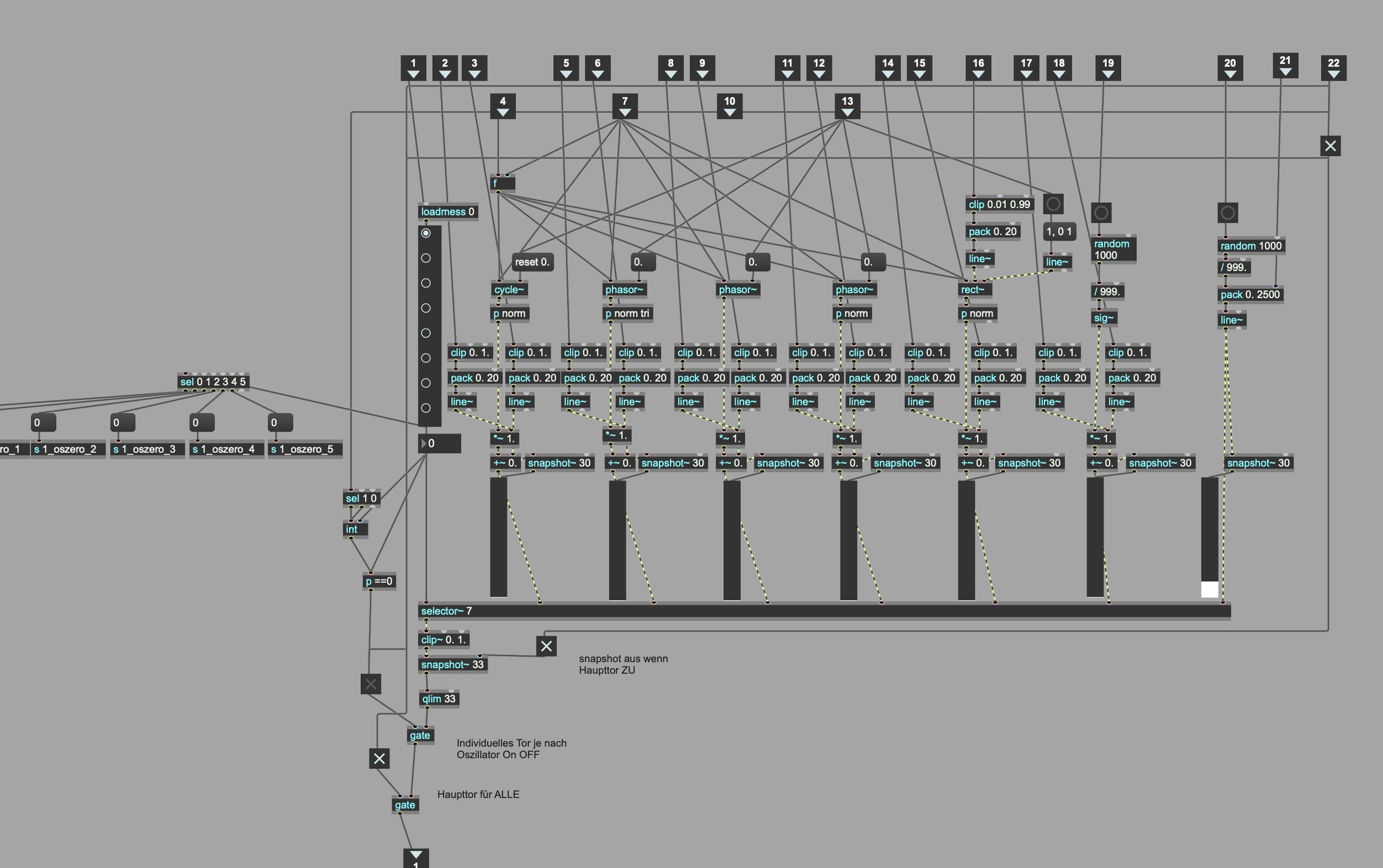Screen dimensions: 1383x868
Task: Toggle the X box below inlet 22
Action: point(1330,146)
